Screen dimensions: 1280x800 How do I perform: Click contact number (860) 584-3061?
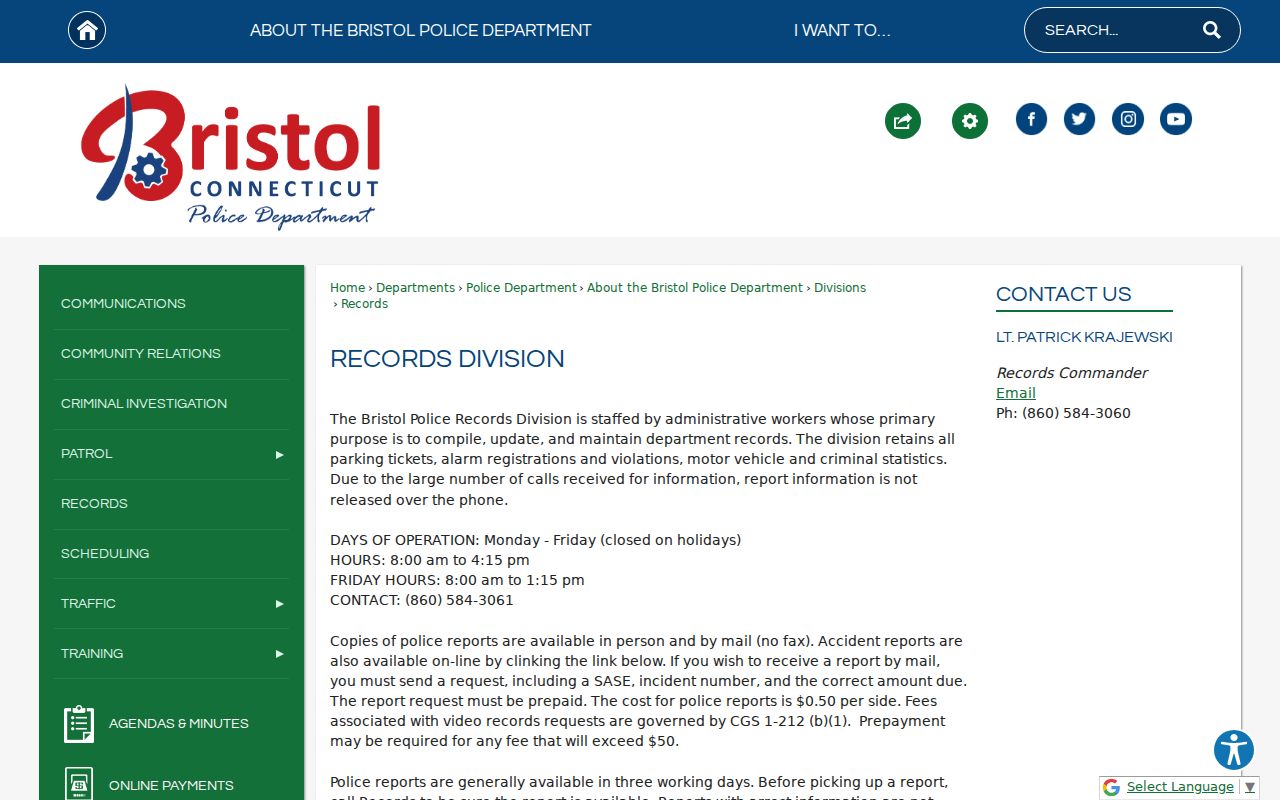click(459, 600)
